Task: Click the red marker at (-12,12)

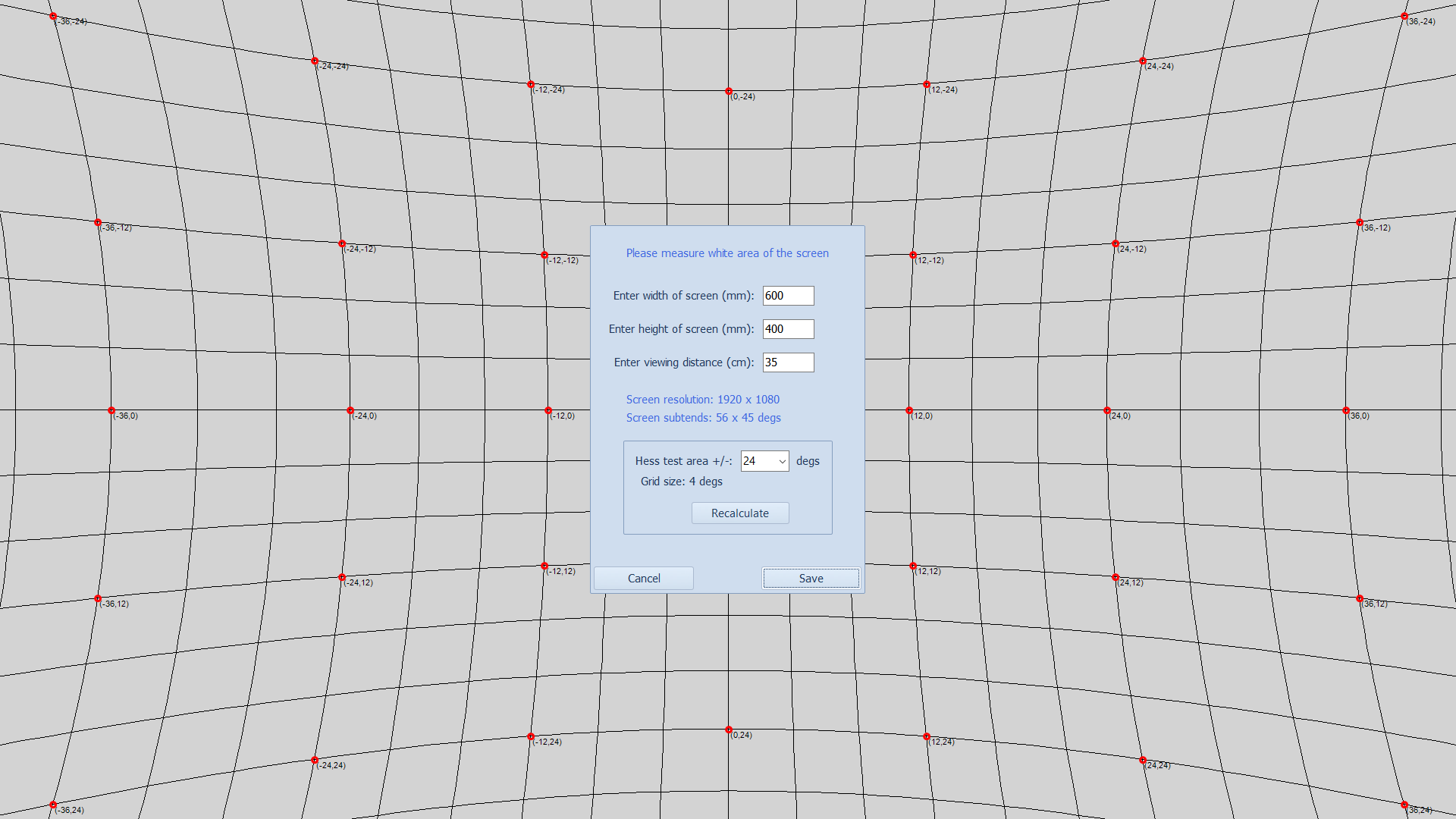Action: click(544, 566)
